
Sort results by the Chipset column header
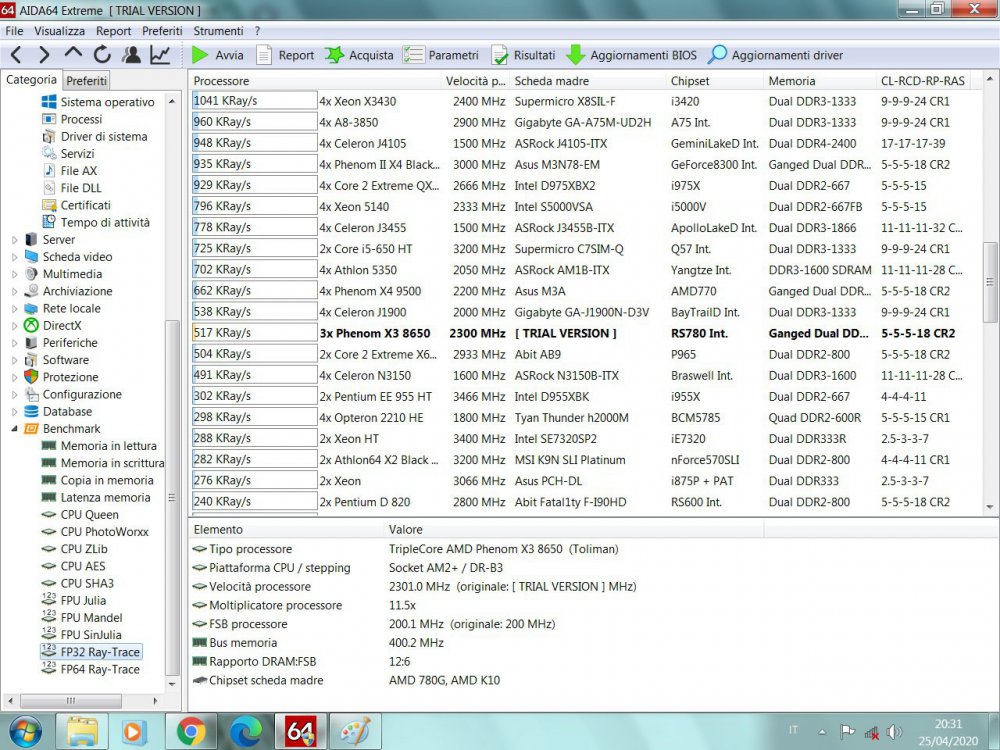click(x=690, y=81)
